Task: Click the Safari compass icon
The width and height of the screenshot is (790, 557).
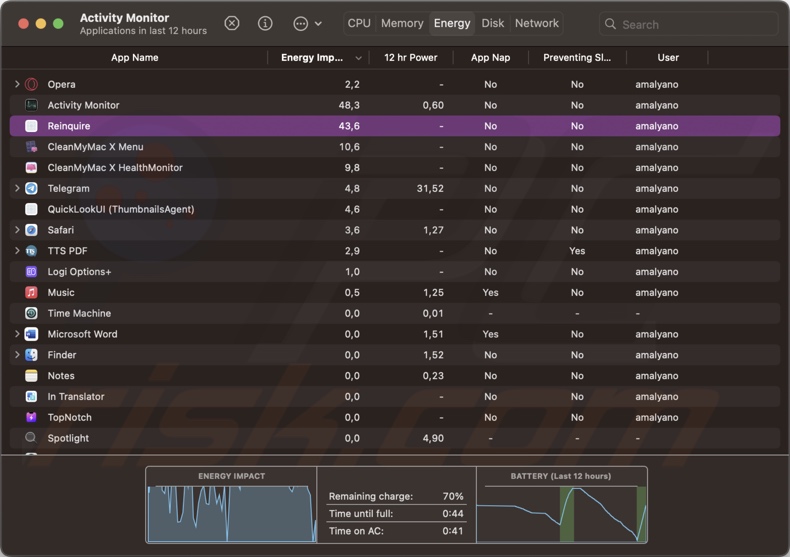Action: (x=31, y=230)
